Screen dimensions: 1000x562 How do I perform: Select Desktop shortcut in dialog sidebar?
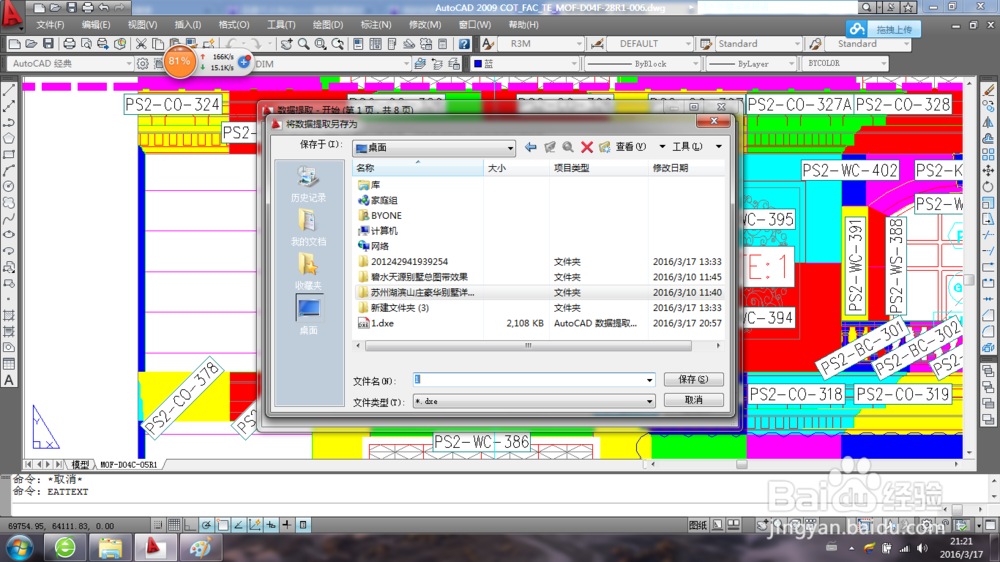click(x=308, y=316)
